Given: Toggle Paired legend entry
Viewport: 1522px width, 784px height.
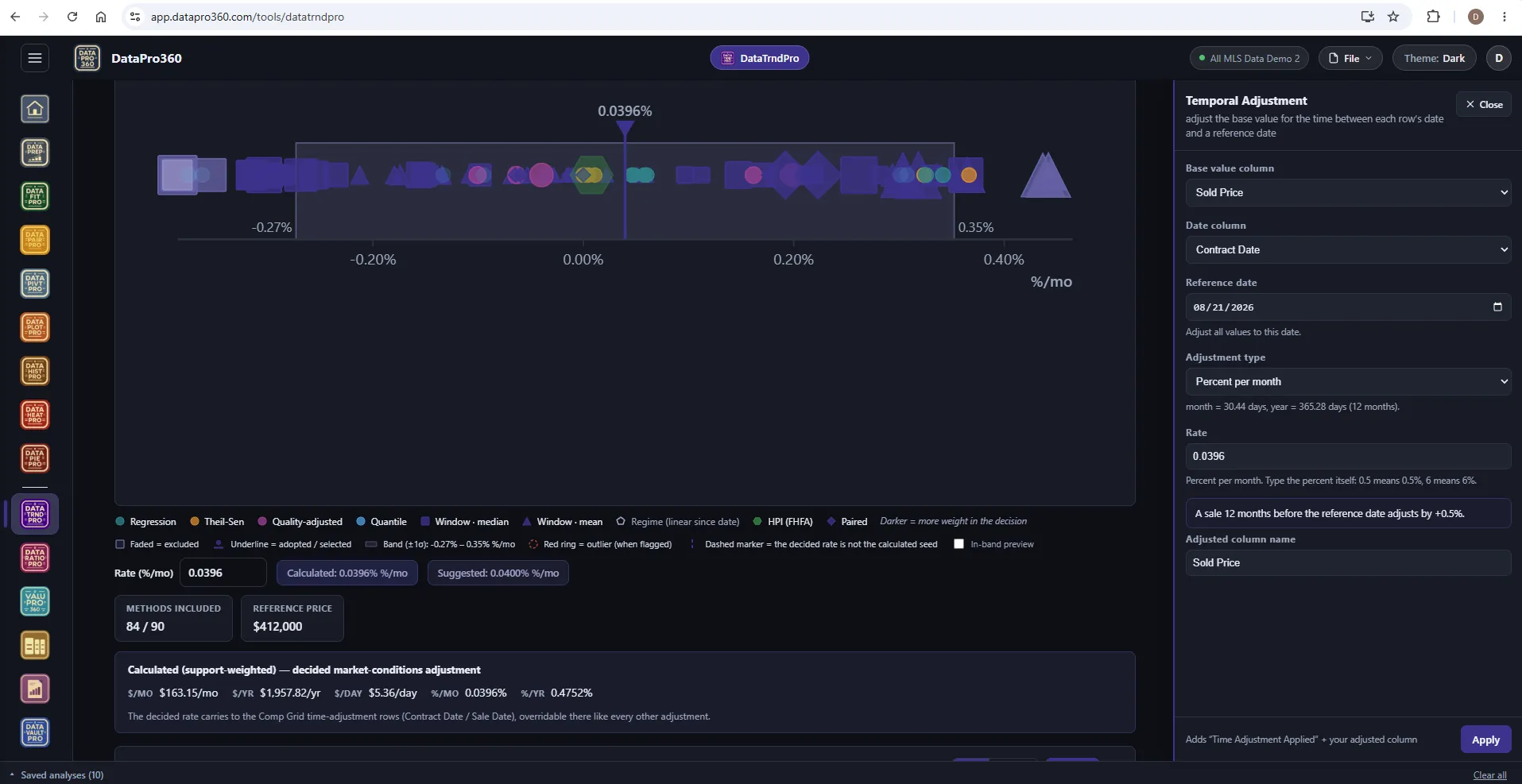Looking at the screenshot, I should [x=847, y=522].
